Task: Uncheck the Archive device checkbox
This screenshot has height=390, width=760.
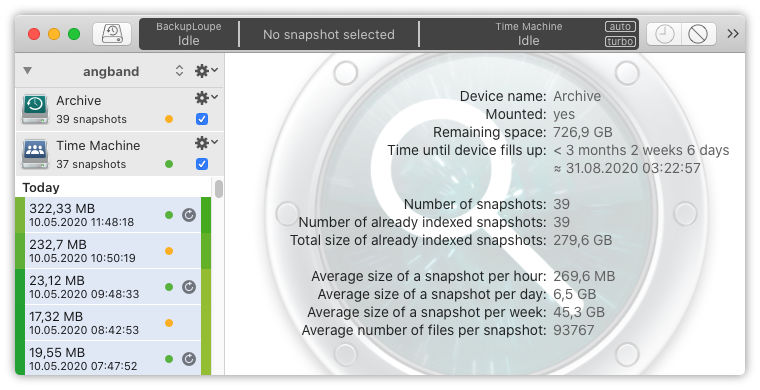Action: pyautogui.click(x=202, y=119)
